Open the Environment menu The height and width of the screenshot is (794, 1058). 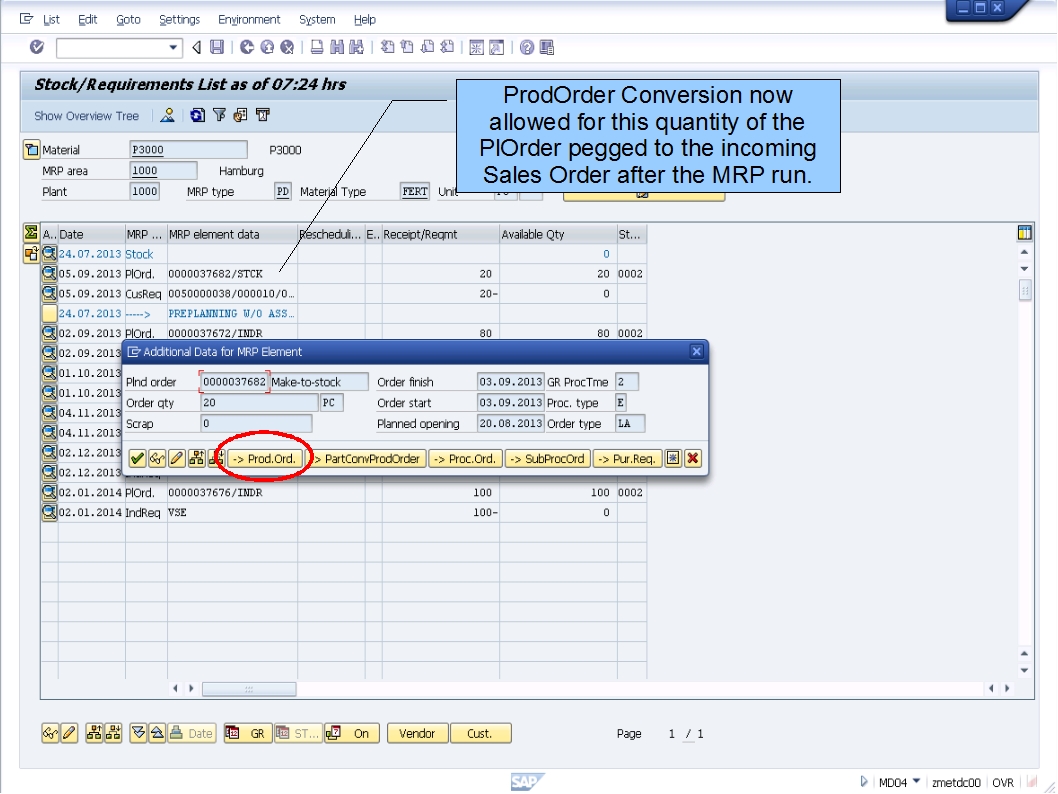click(x=248, y=19)
